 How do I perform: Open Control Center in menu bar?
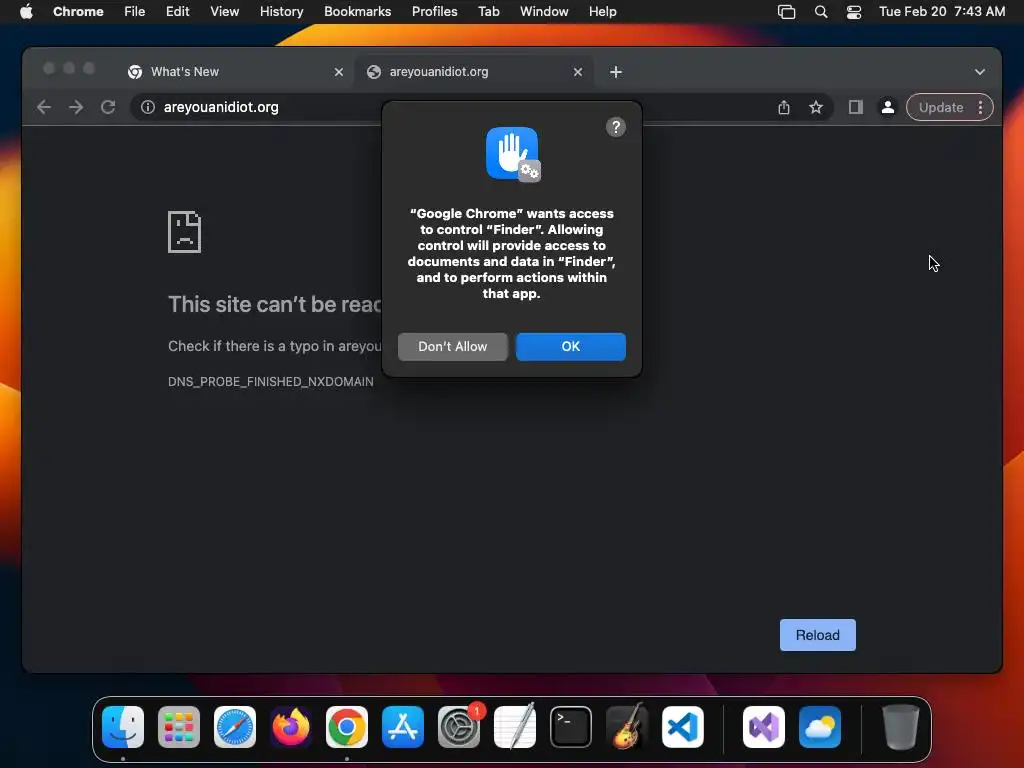(854, 12)
